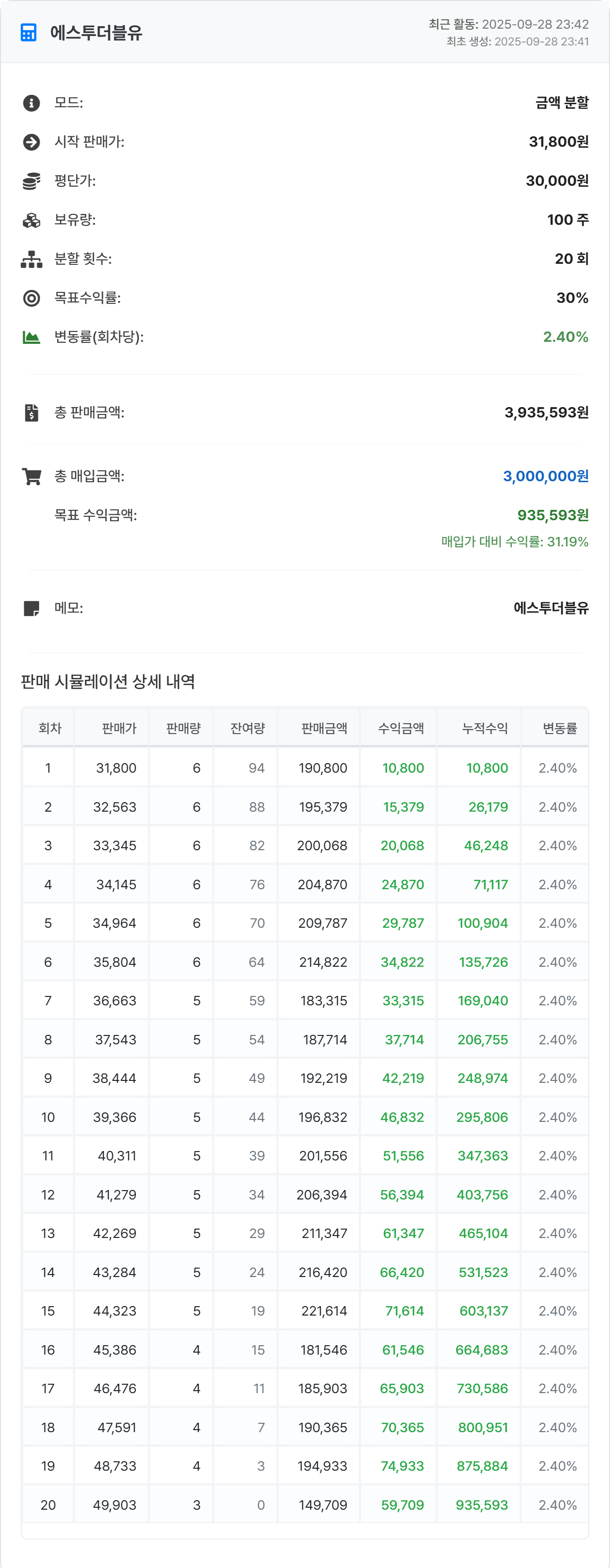
Task: Click the boxes icon beside 보유량
Action: pos(31,220)
